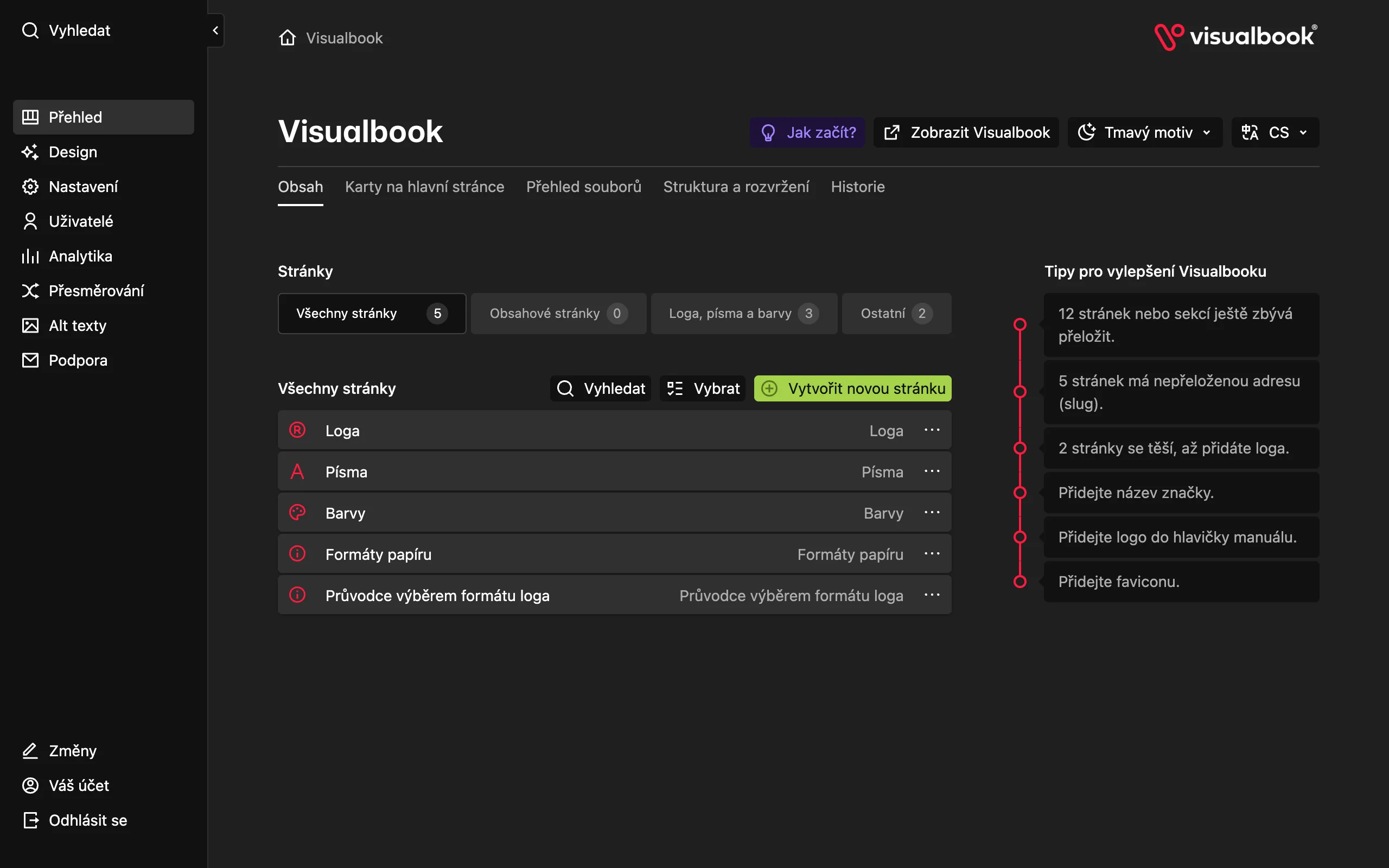Click Vyhledat in the pages list toolbar
Viewport: 1389px width, 868px height.
pos(601,388)
